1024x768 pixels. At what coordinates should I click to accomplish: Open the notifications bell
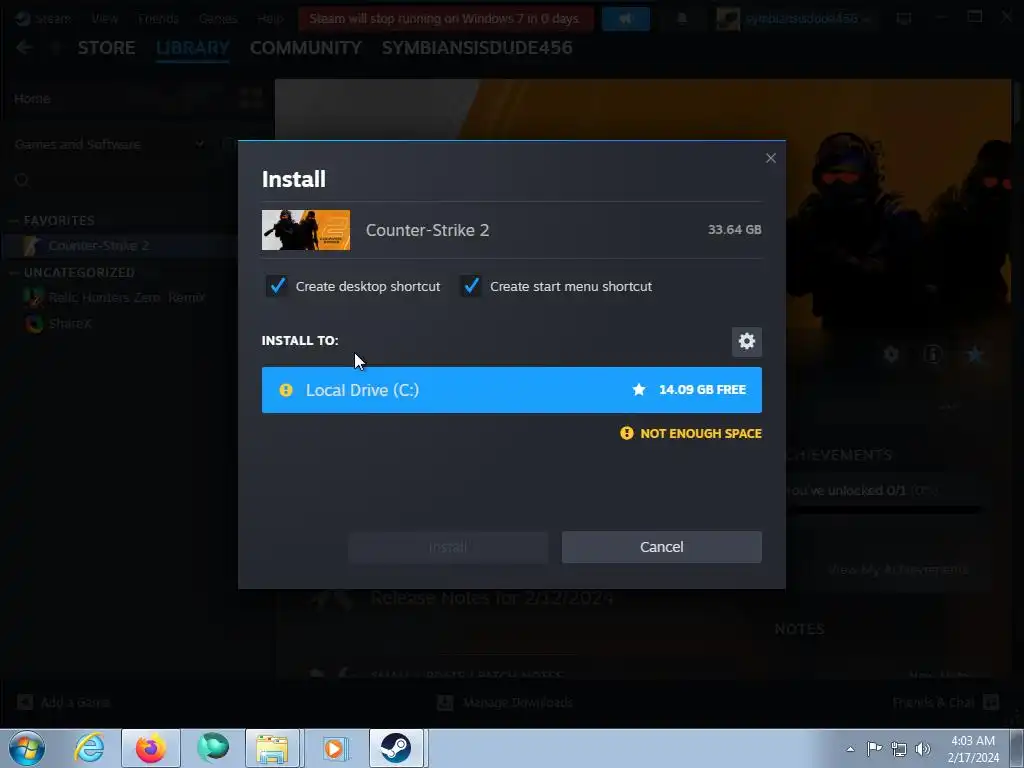pyautogui.click(x=682, y=18)
